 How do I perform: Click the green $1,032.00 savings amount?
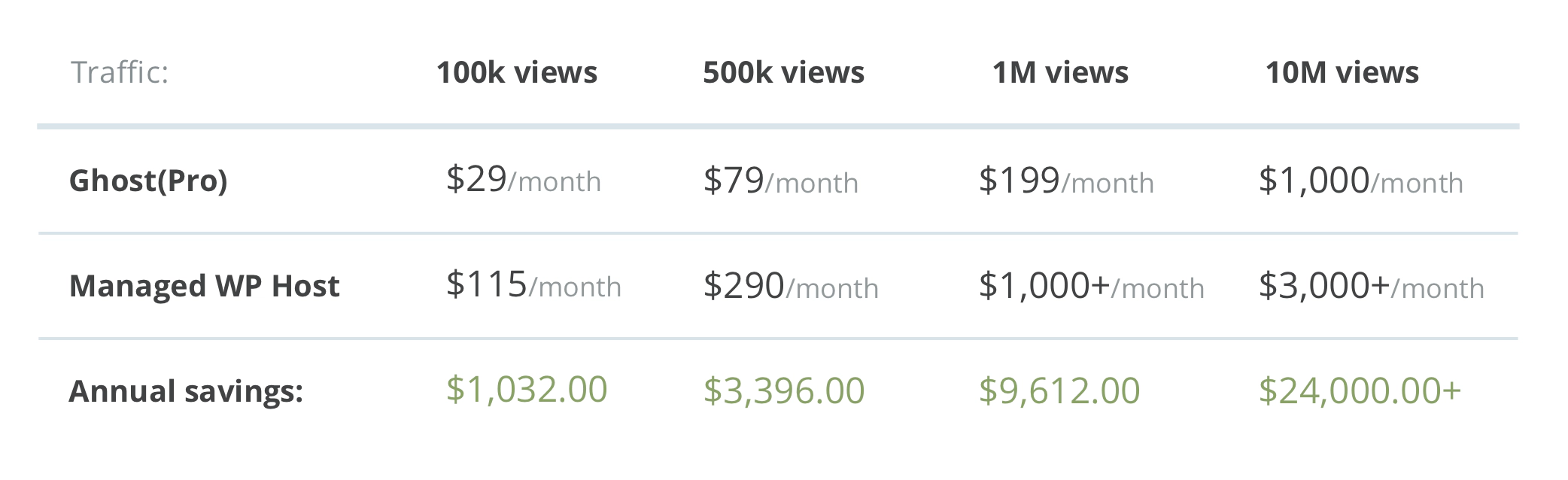coord(527,390)
